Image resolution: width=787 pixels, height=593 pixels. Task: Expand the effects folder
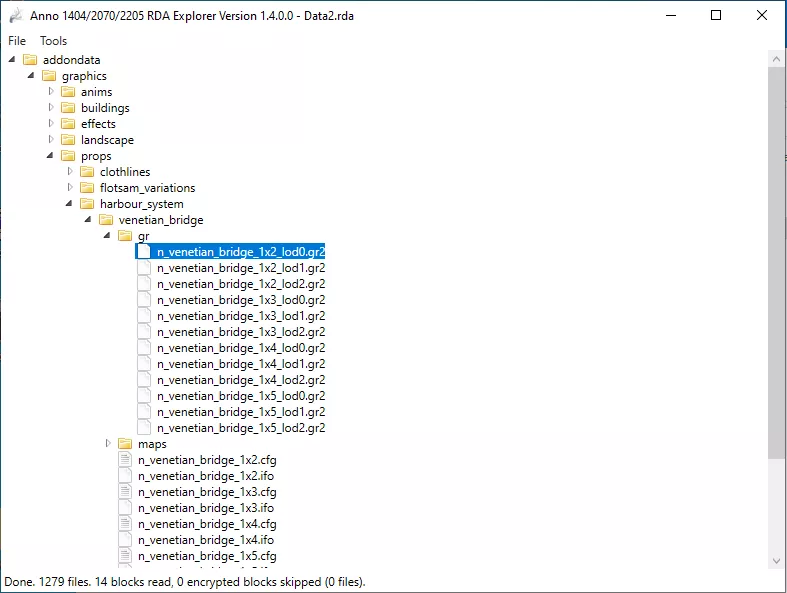point(51,124)
